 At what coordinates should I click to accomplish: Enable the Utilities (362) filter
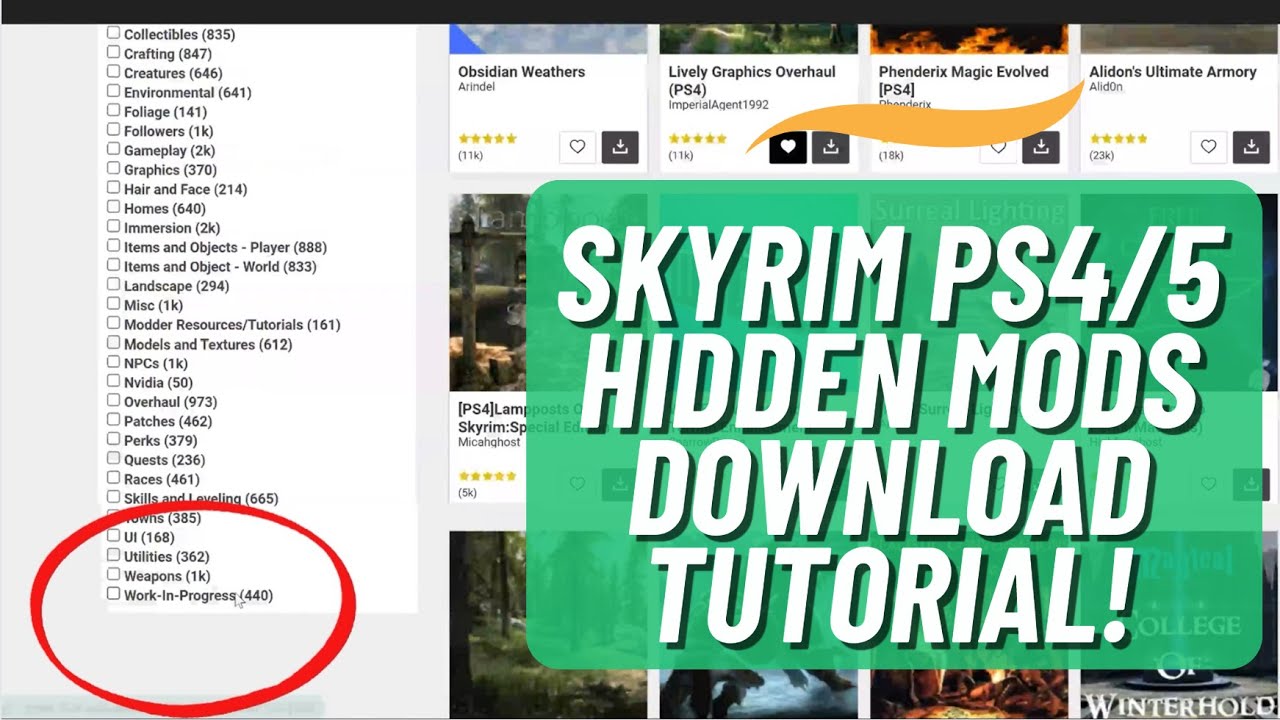114,555
